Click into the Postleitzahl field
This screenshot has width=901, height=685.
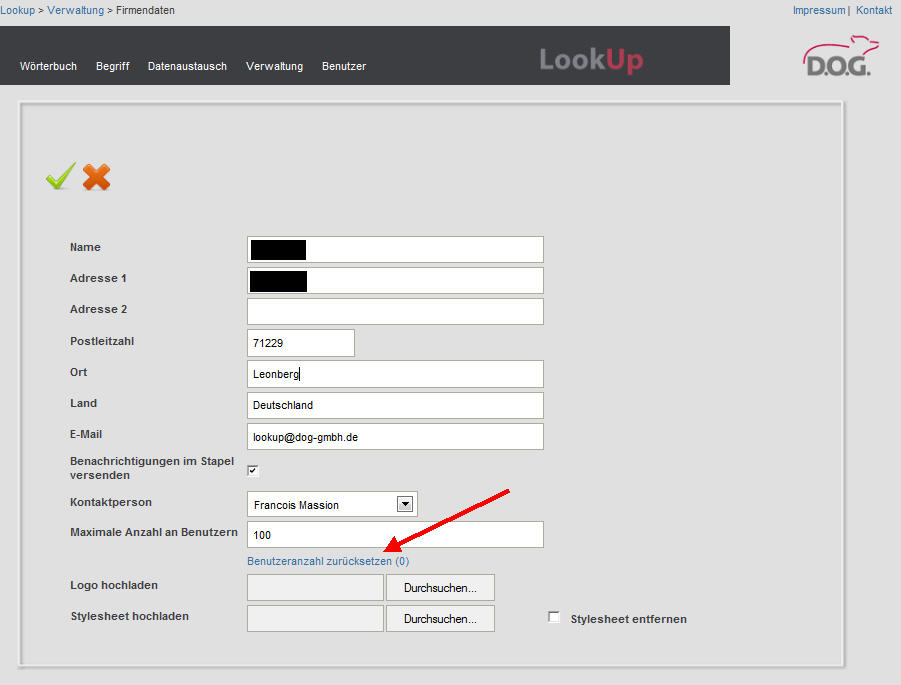[300, 343]
